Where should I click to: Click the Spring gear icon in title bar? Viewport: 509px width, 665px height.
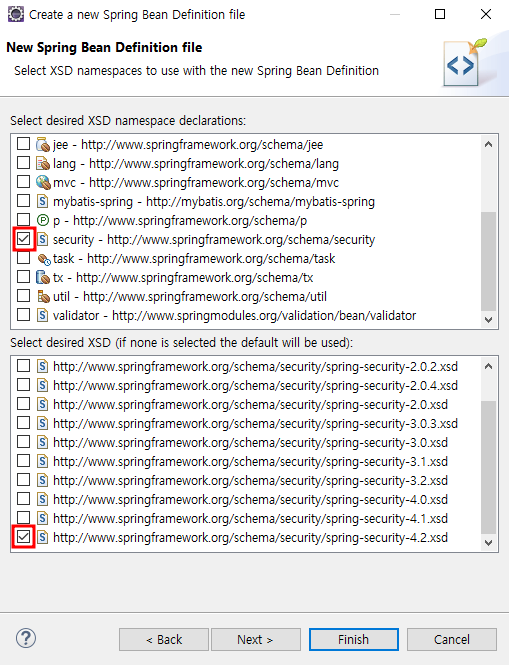(16, 14)
